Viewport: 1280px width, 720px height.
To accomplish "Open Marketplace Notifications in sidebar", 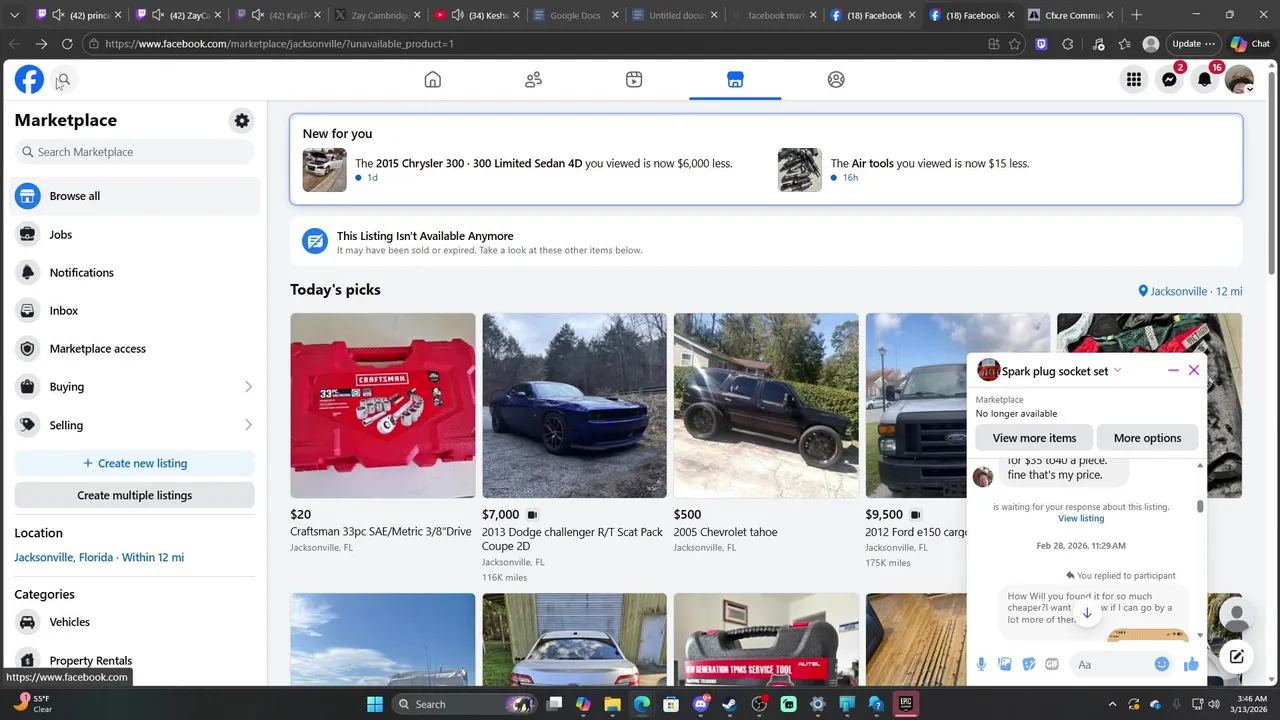I will click(136, 272).
